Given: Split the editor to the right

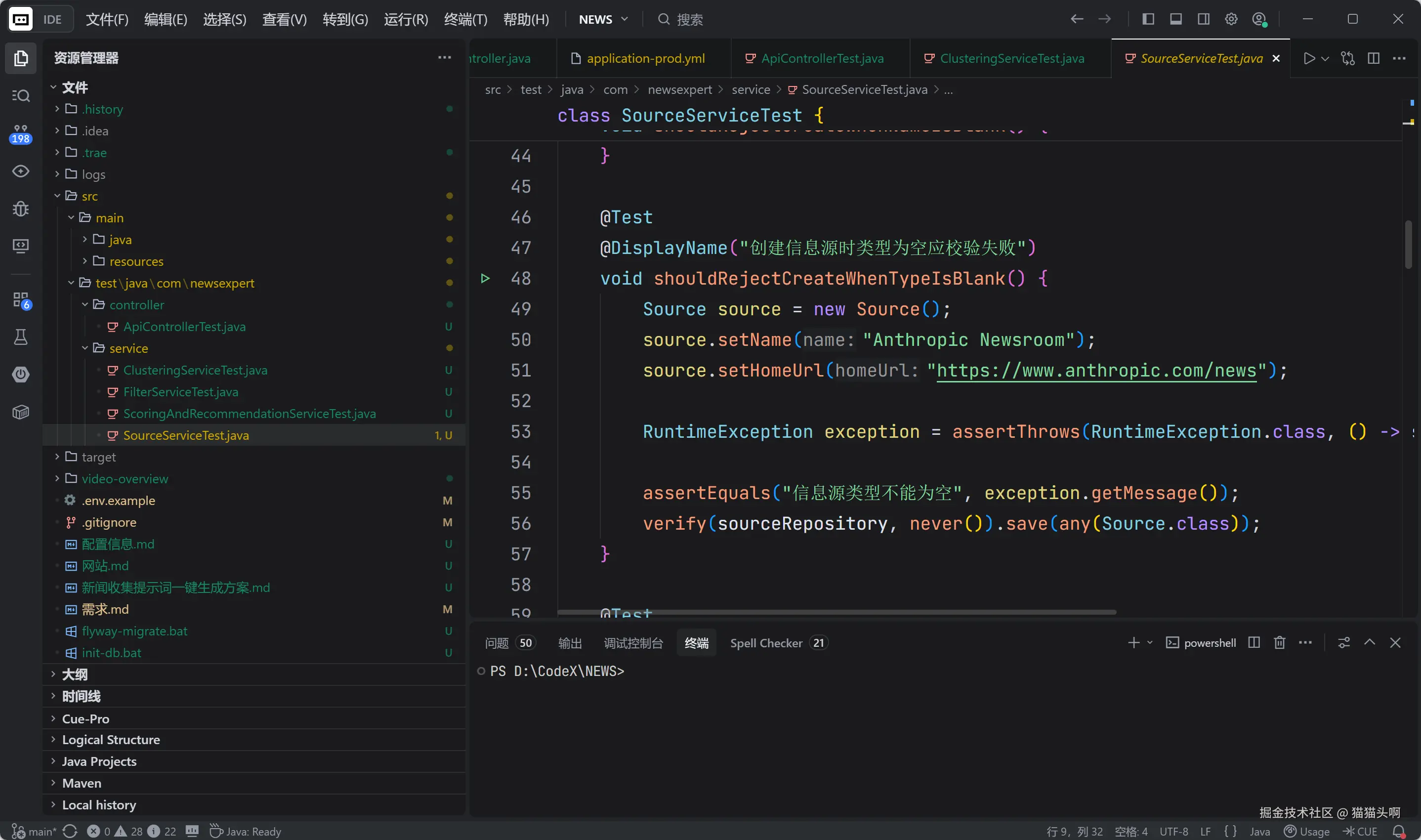Looking at the screenshot, I should click(x=1374, y=58).
